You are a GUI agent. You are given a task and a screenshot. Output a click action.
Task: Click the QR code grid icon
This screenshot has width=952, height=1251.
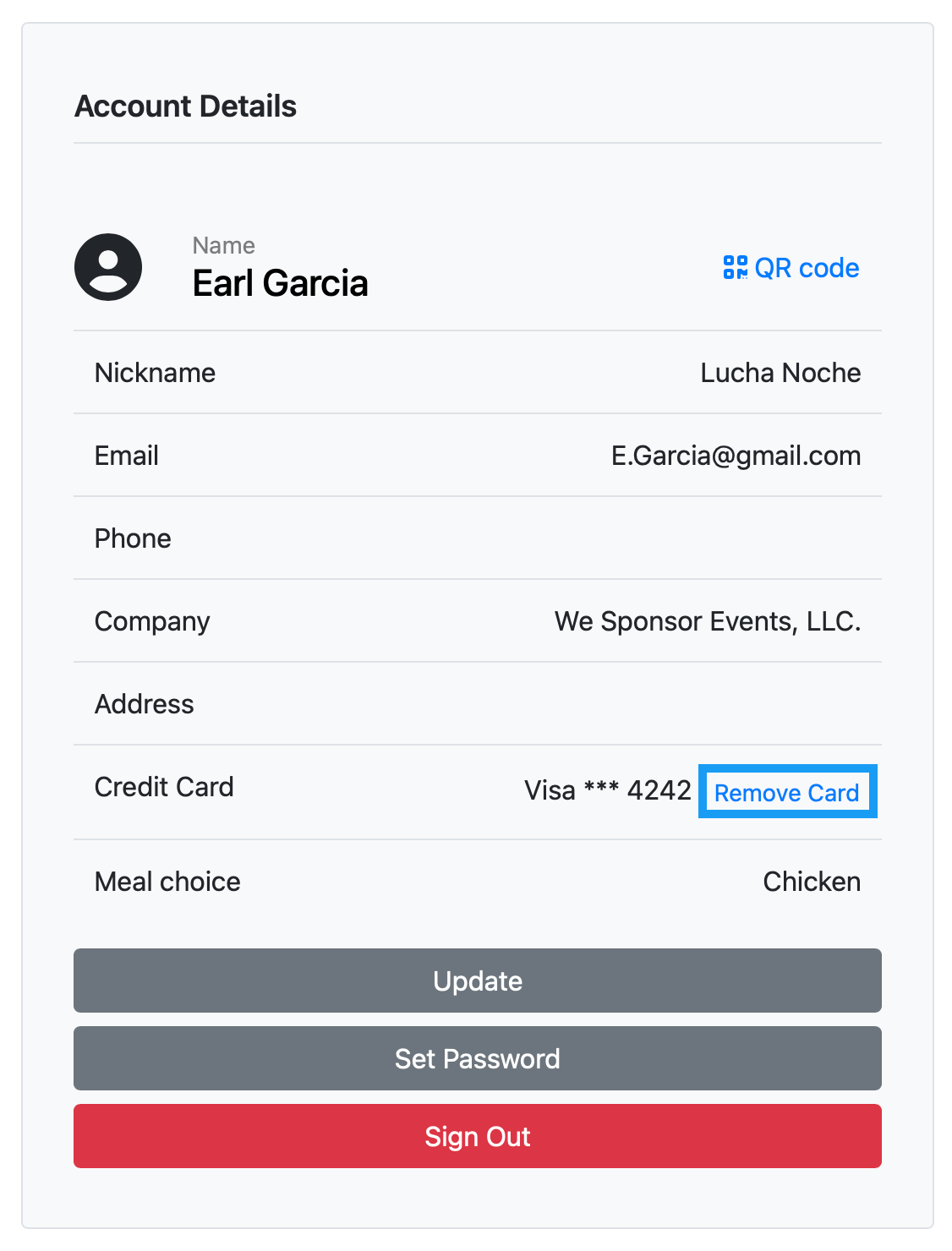click(x=735, y=268)
